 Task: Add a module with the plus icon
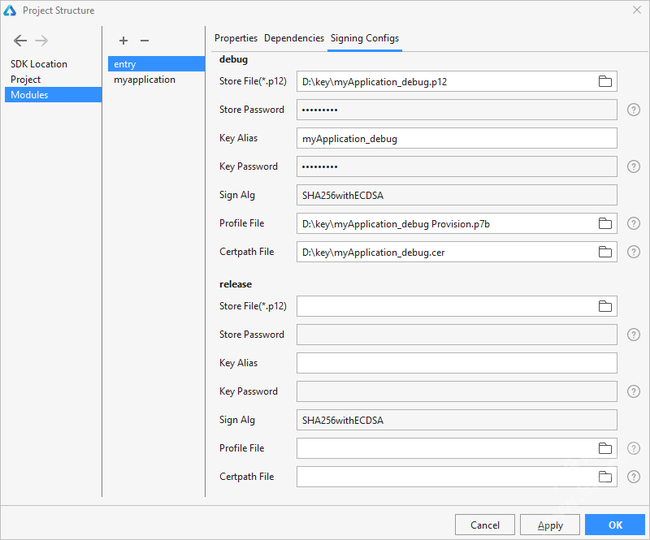pyautogui.click(x=123, y=41)
